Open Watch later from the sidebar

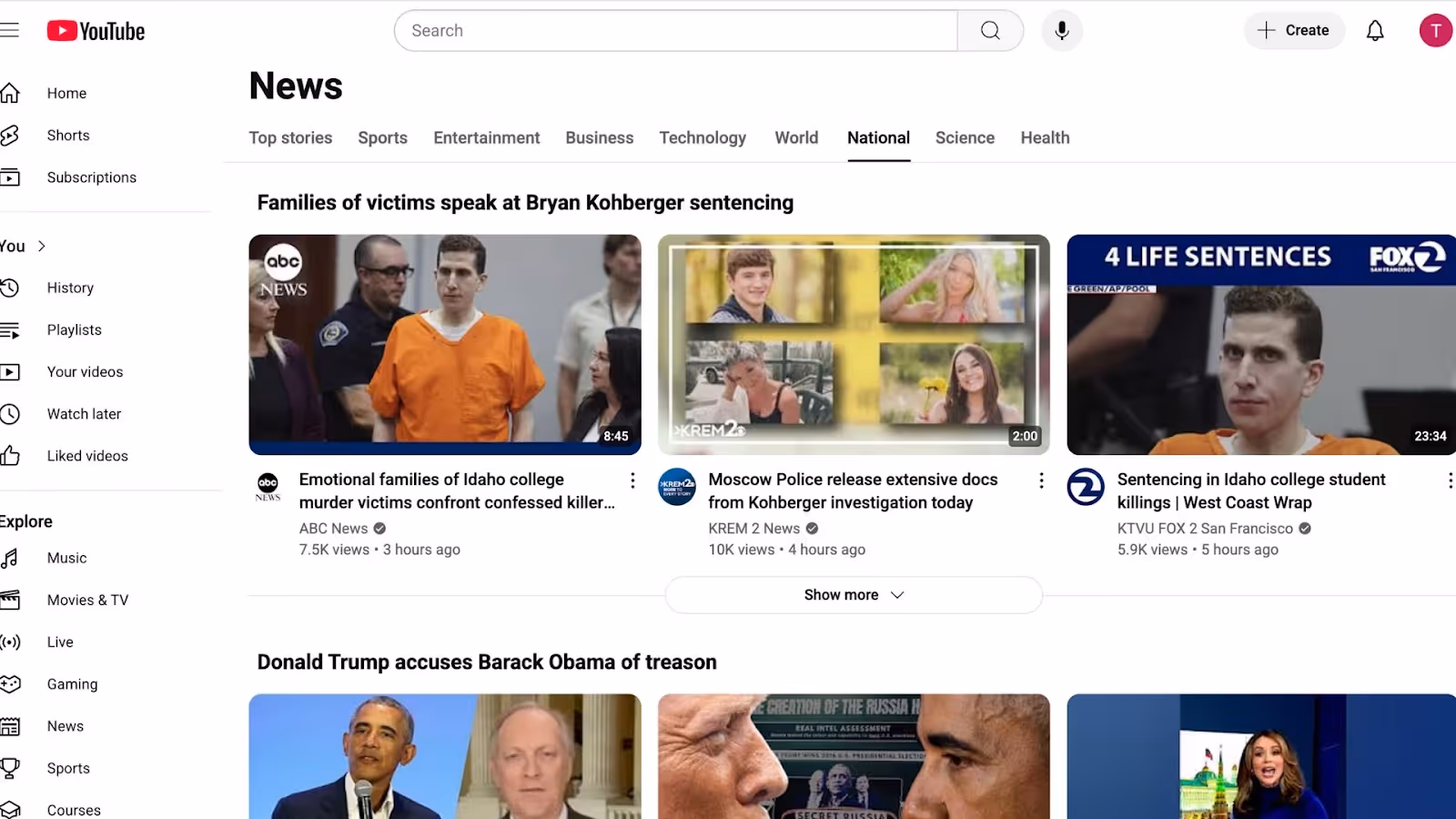(84, 414)
